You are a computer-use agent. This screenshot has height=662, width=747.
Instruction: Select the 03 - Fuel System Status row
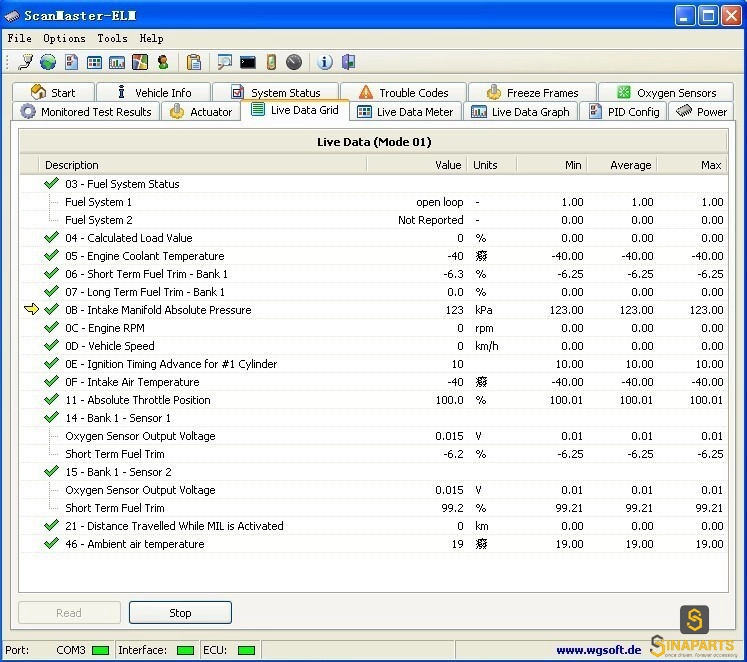click(374, 184)
